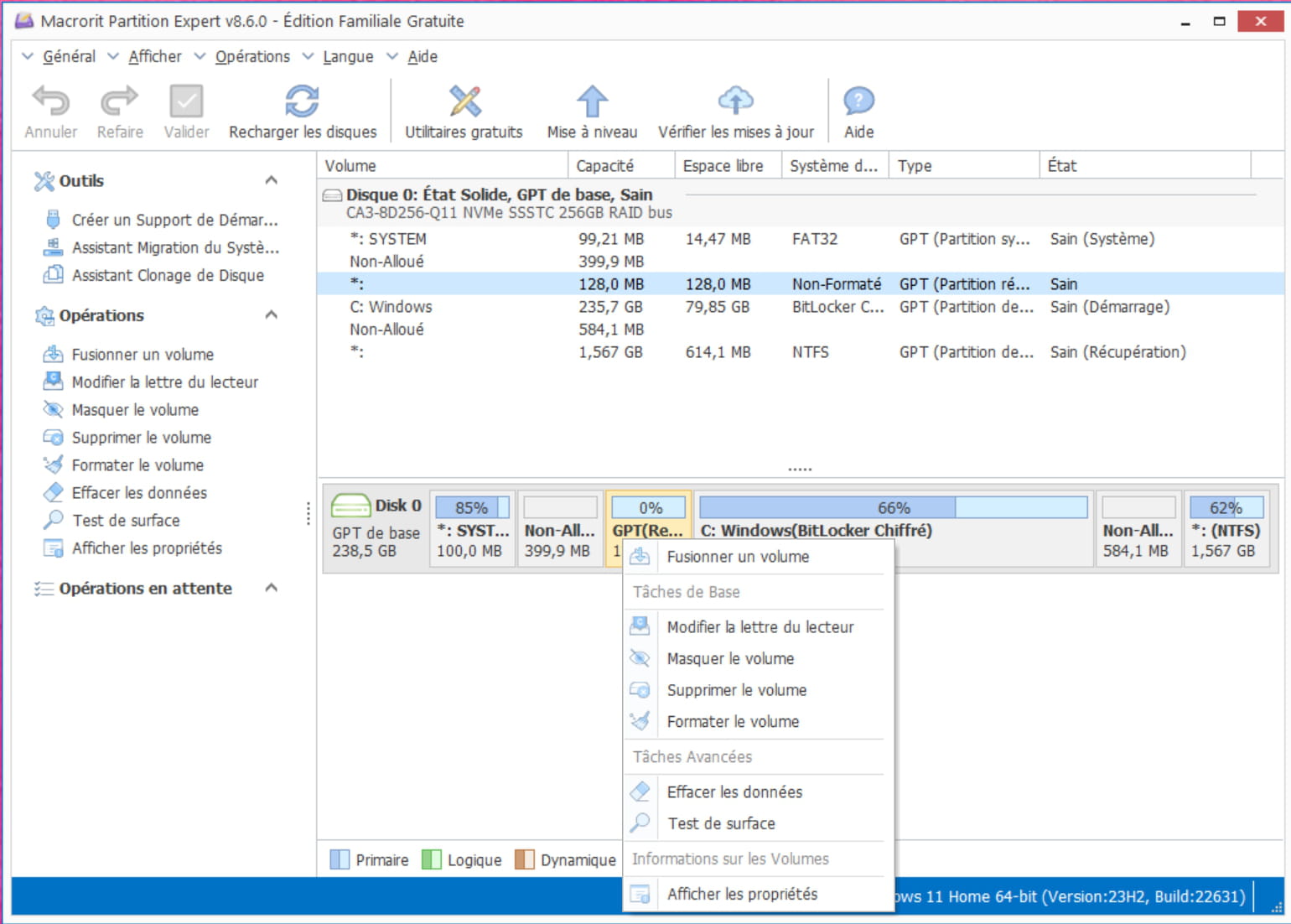Open the Aide help bubble icon
Viewport: 1291px width, 924px height.
pos(858,101)
